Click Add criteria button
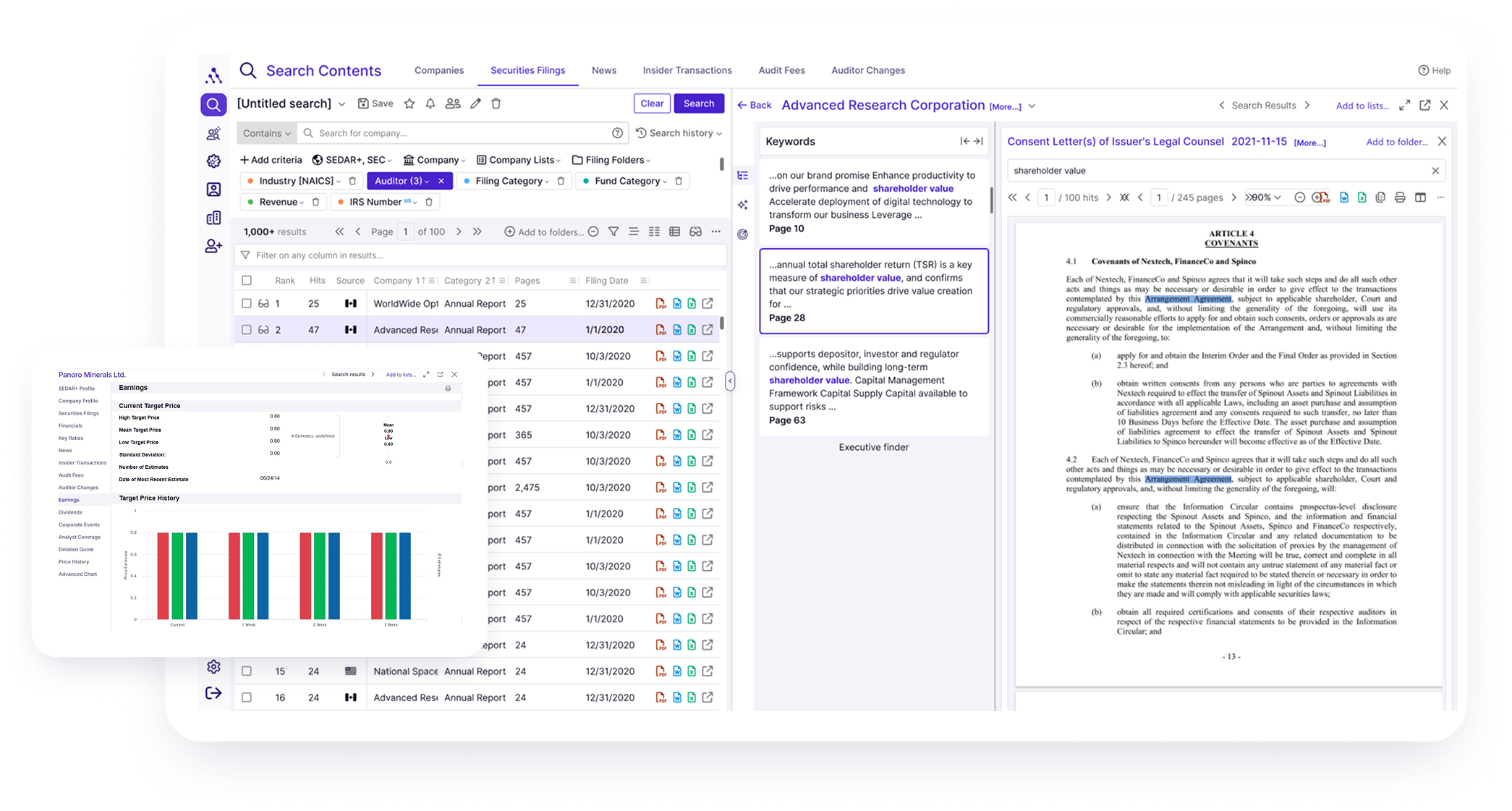The height and width of the screenshot is (811, 1512). coord(271,160)
